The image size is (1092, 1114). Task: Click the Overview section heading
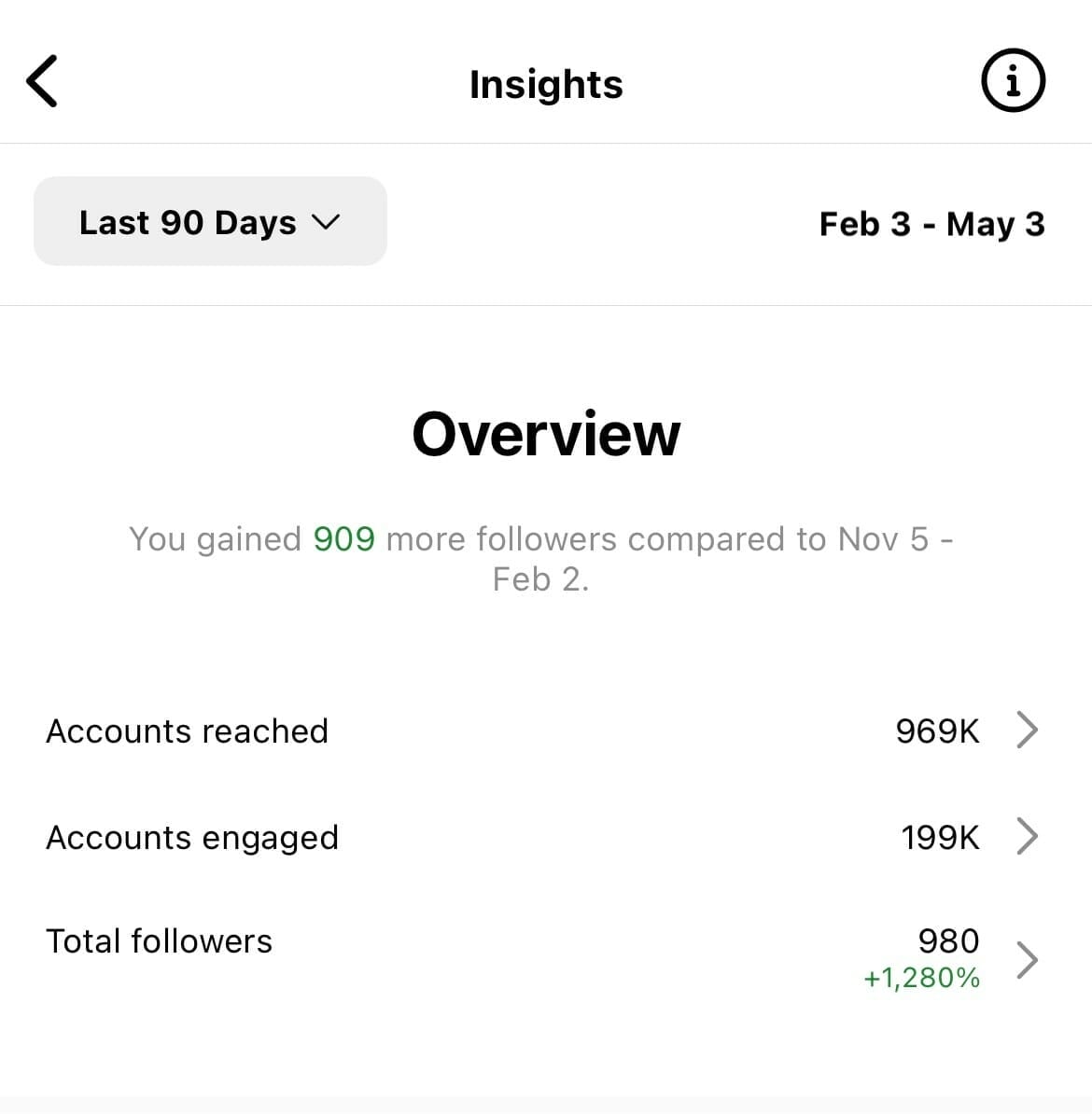545,432
